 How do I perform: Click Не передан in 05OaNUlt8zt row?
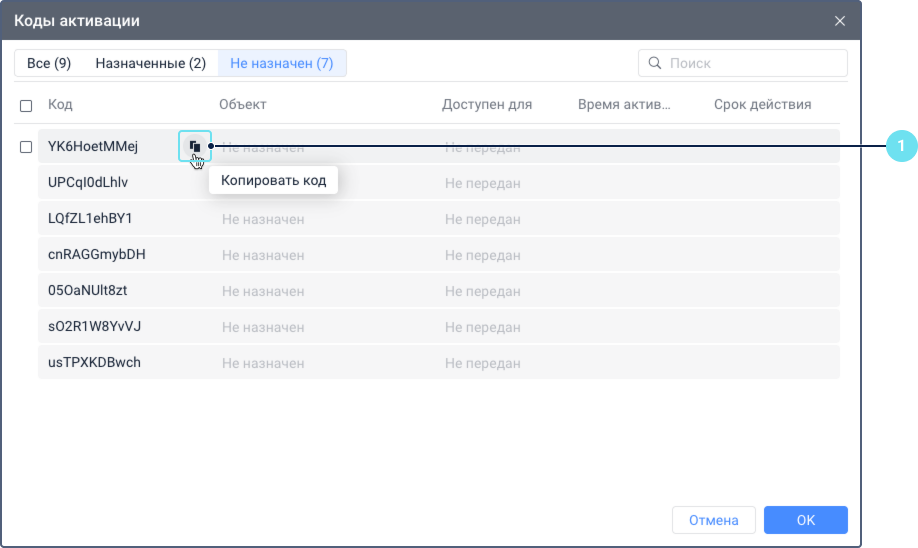[482, 292]
